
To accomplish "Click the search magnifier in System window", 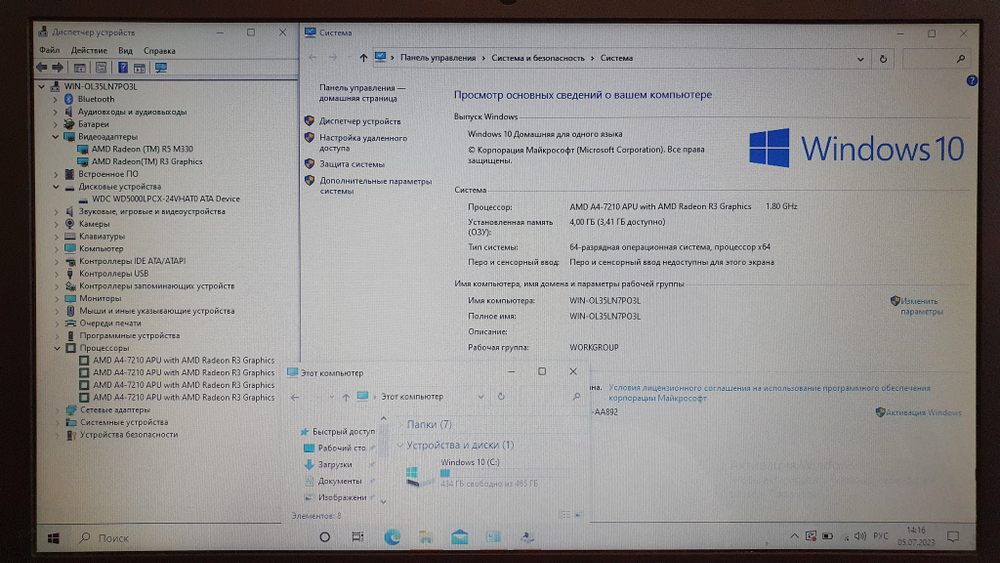I will [960, 59].
